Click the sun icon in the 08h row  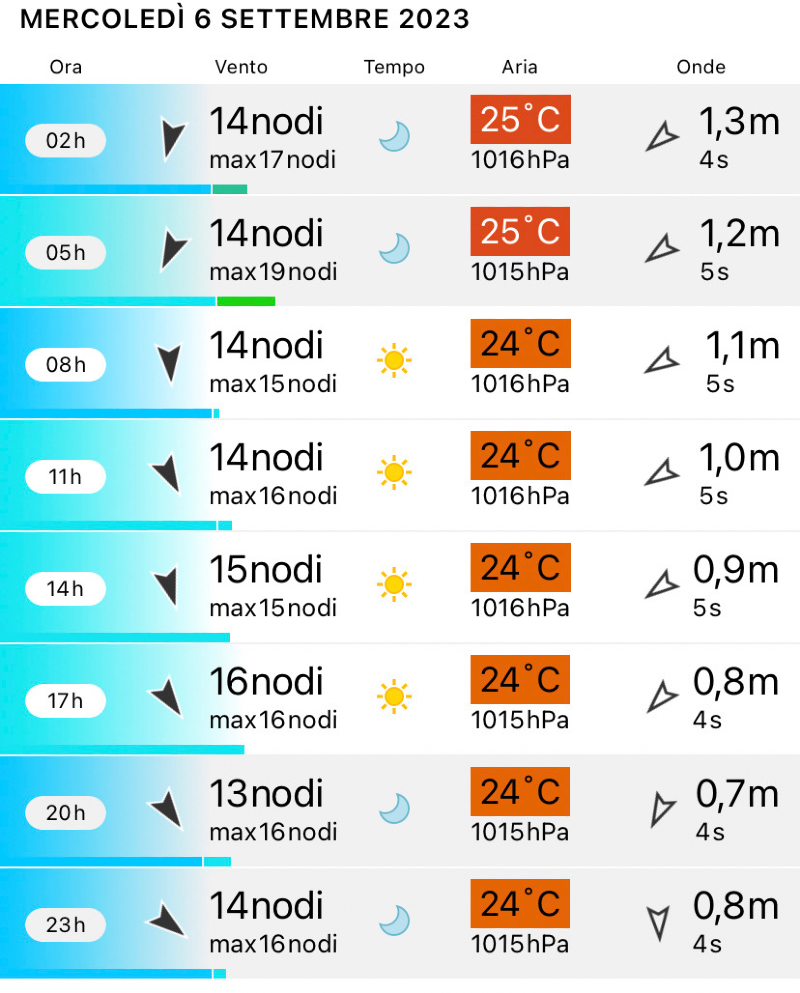coord(395,359)
